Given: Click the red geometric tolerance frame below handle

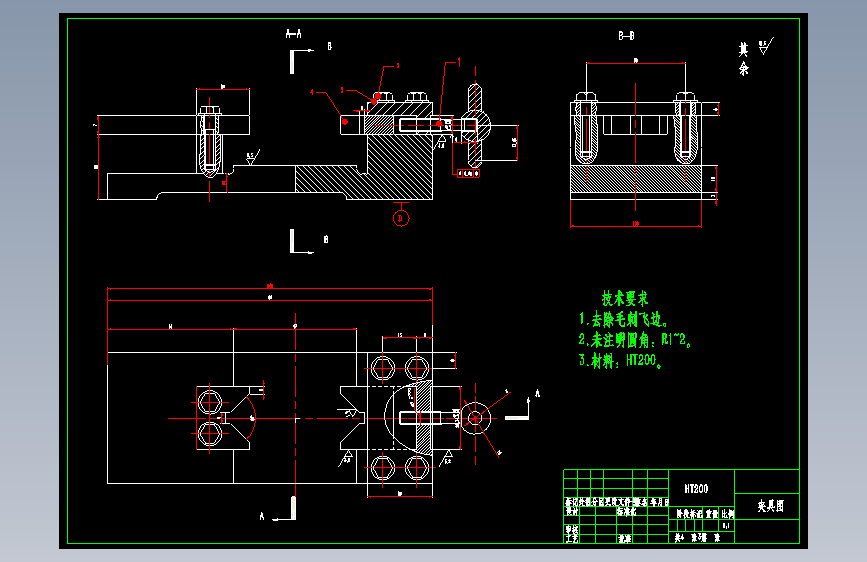Looking at the screenshot, I should (468, 174).
